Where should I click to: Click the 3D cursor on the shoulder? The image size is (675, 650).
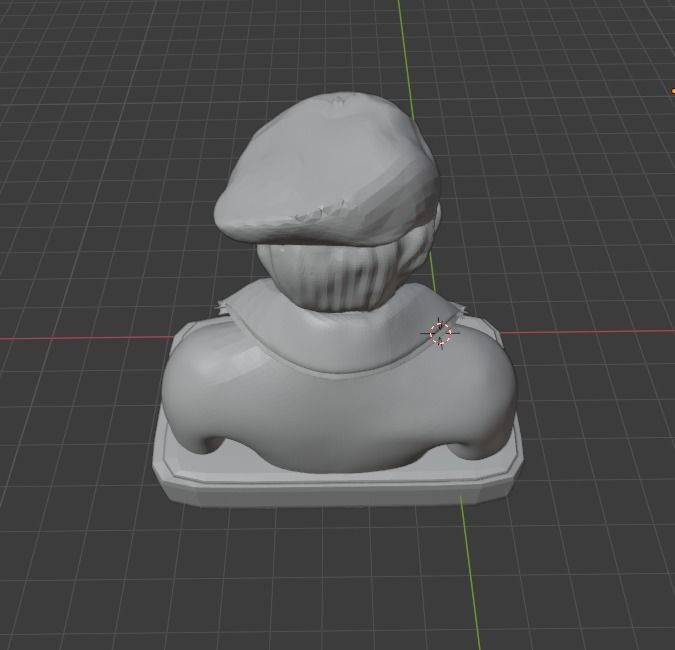tap(440, 333)
